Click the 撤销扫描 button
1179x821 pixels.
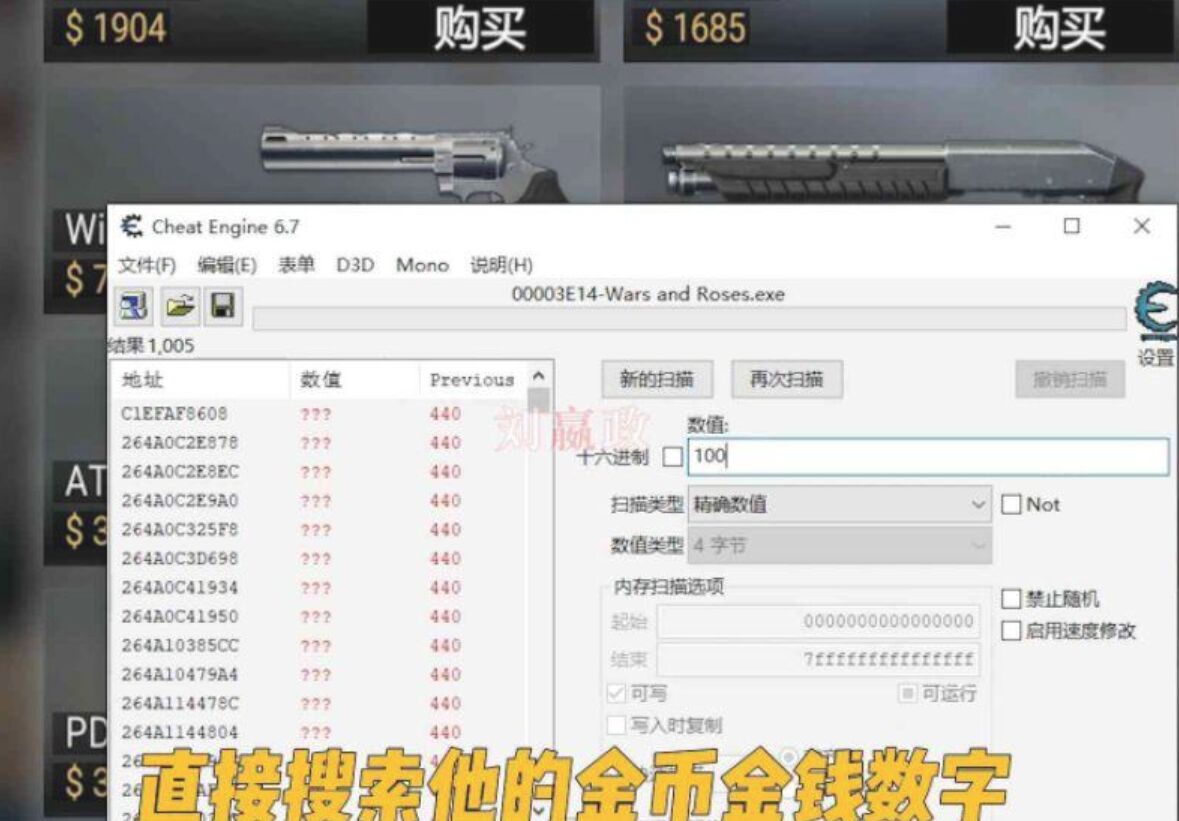(x=1070, y=379)
